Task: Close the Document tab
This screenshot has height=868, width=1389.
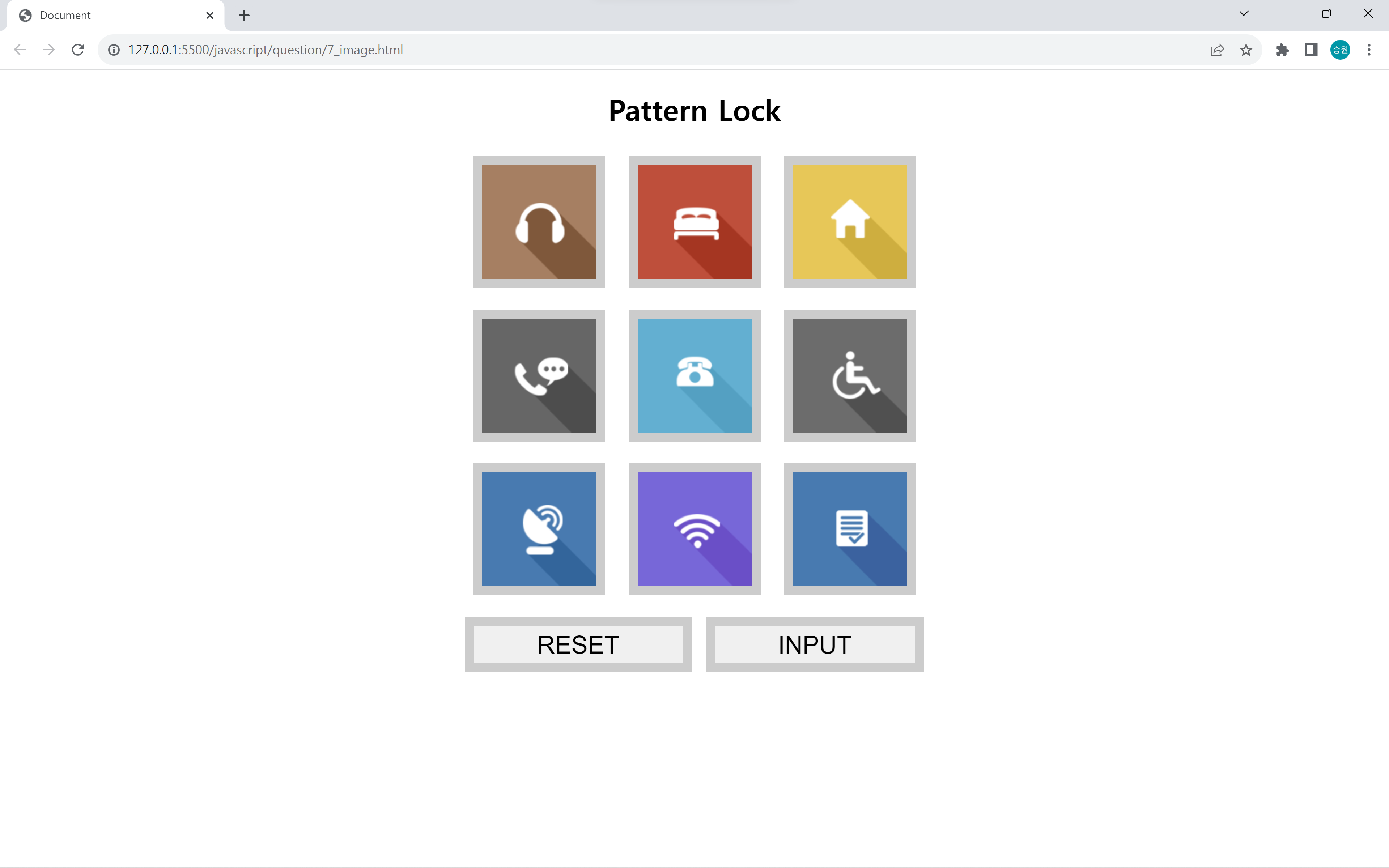Action: (x=209, y=16)
